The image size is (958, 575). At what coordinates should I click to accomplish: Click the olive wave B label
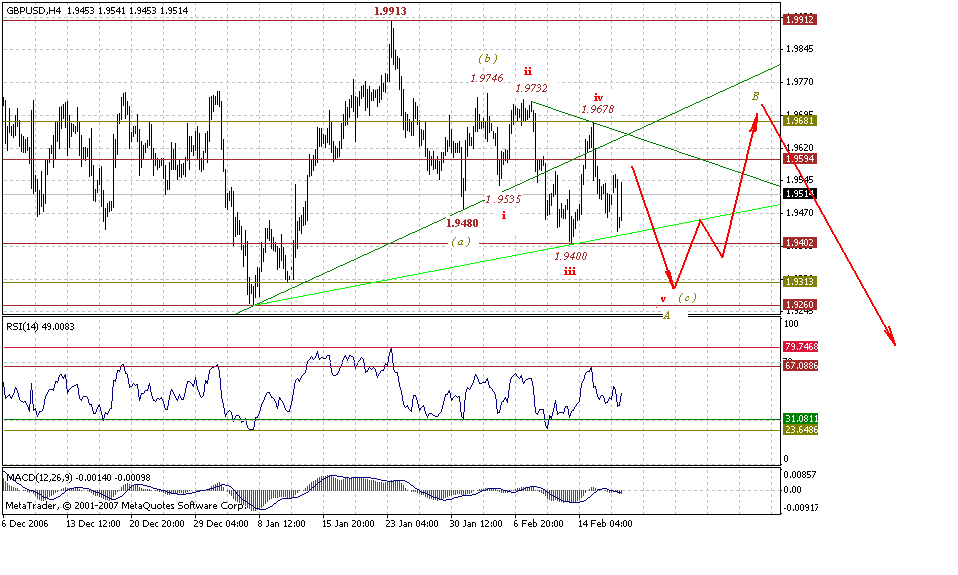tap(756, 96)
